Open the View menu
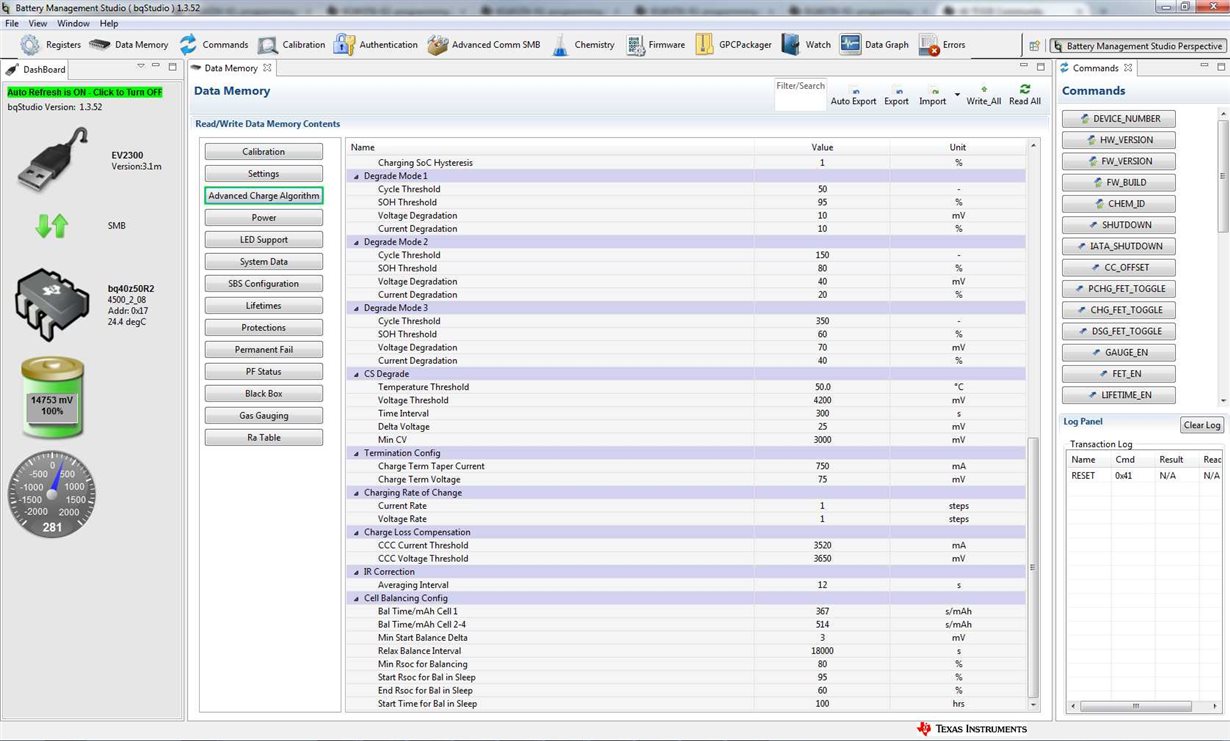This screenshot has height=741, width=1230. point(38,23)
